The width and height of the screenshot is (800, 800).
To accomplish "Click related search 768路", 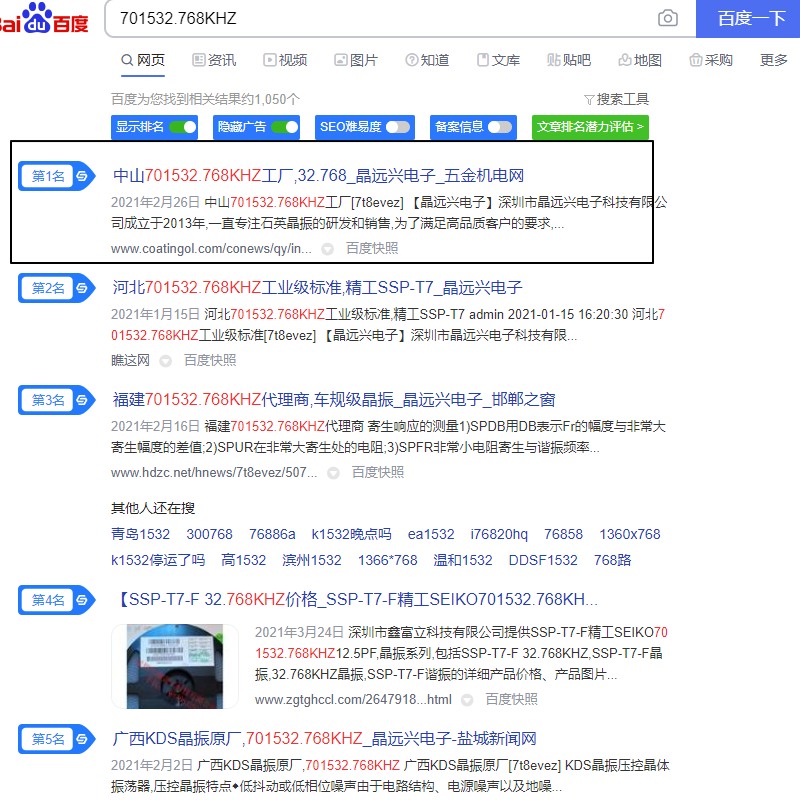I will [612, 560].
